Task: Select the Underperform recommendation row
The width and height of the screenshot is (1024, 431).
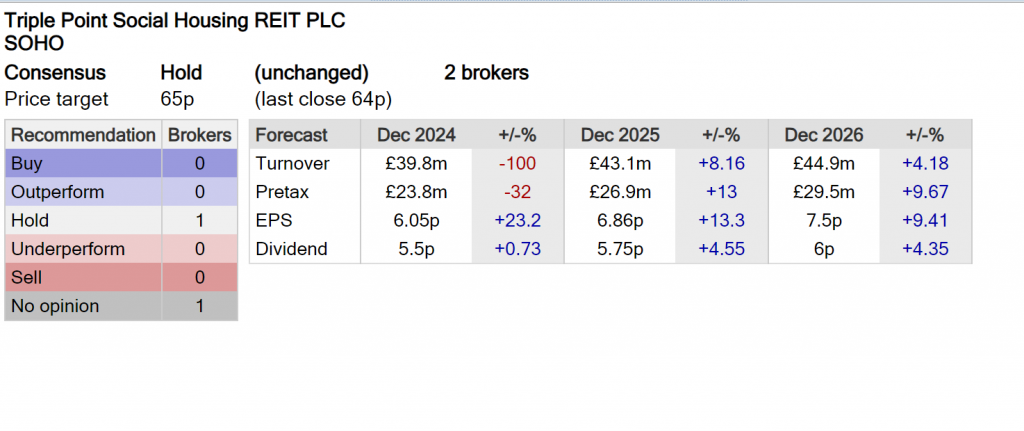Action: coord(121,249)
